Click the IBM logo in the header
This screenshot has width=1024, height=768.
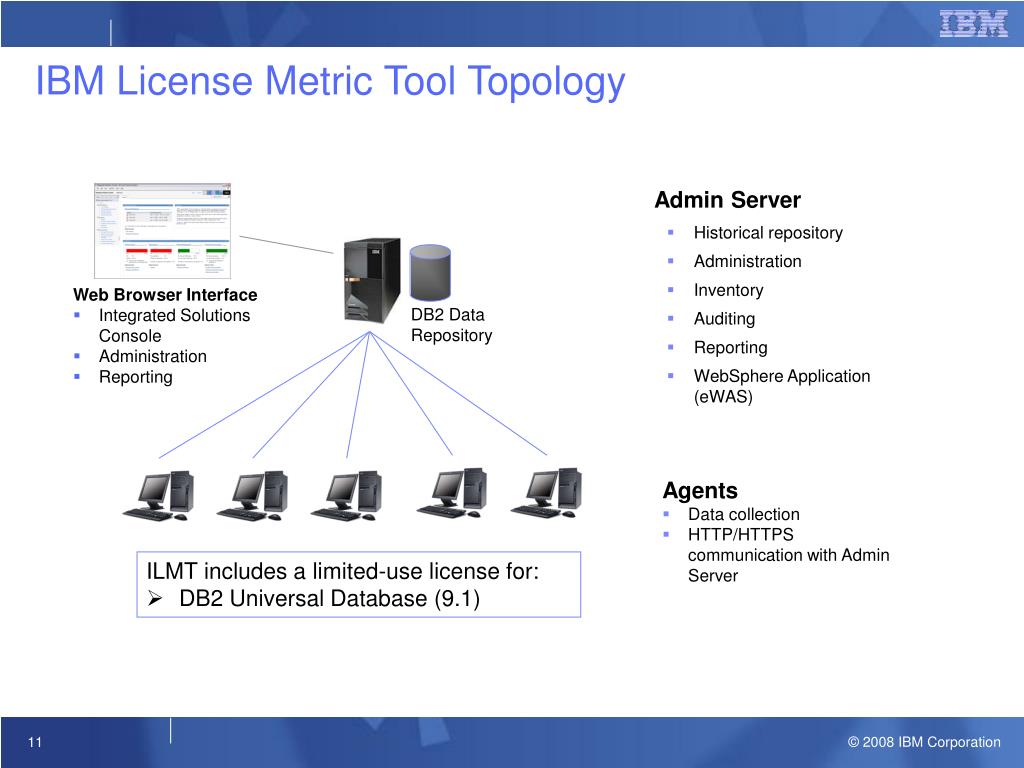click(x=973, y=24)
